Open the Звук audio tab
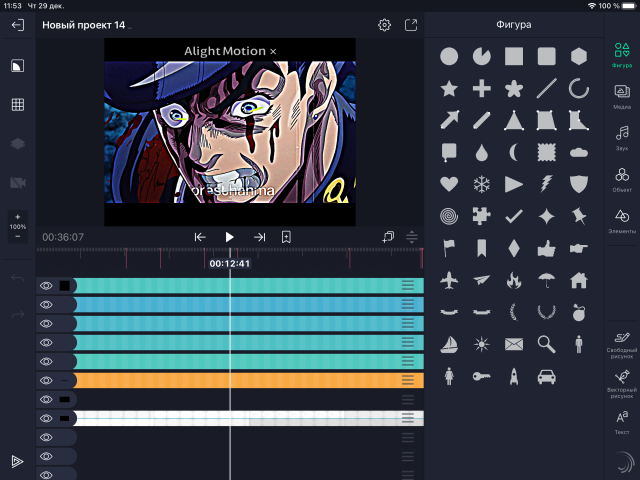 pyautogui.click(x=622, y=138)
